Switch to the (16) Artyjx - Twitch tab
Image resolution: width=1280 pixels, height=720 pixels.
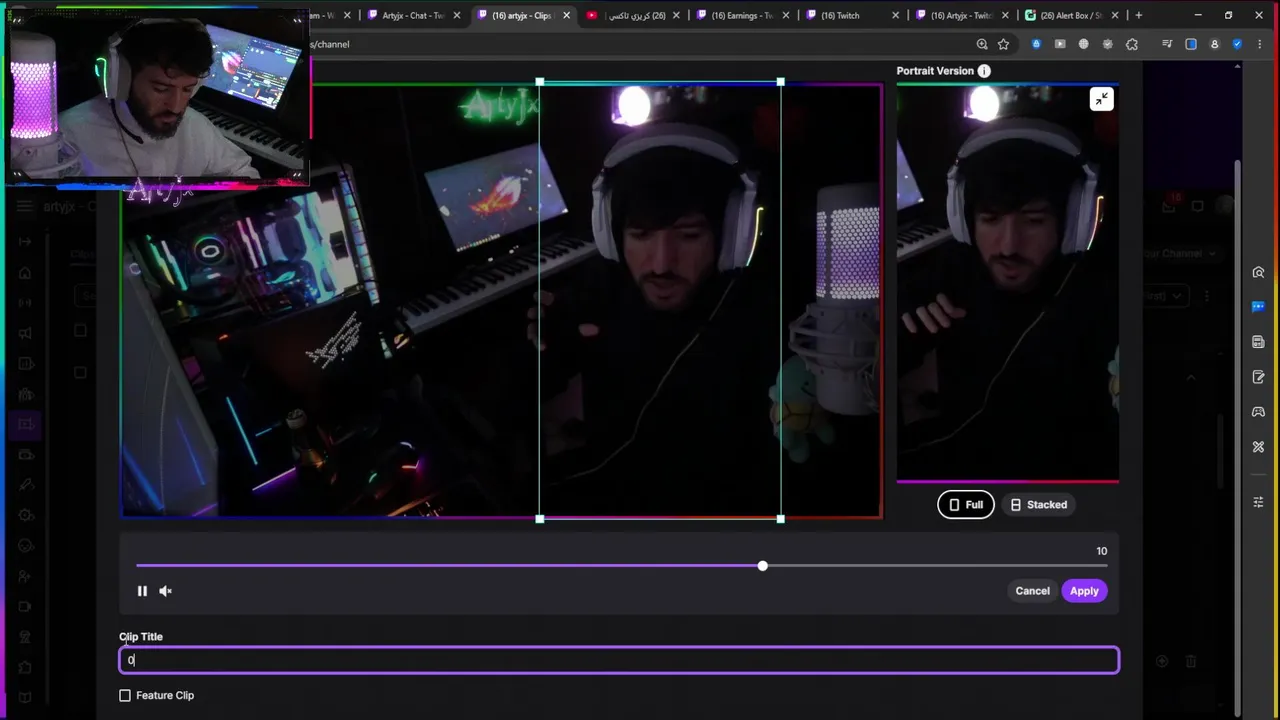click(961, 15)
